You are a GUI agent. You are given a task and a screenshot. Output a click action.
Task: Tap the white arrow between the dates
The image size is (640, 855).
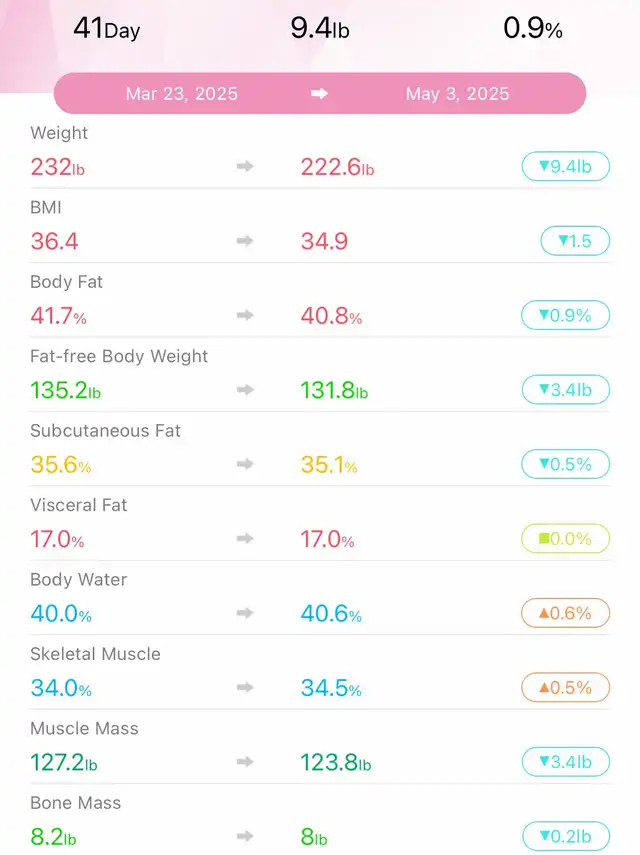point(320,94)
